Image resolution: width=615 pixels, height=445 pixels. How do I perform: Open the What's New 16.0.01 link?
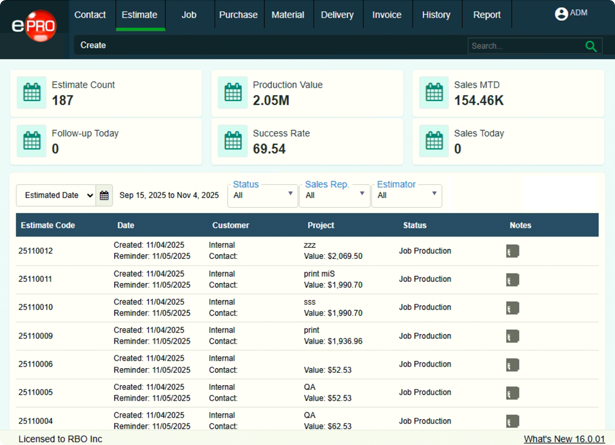pos(565,438)
